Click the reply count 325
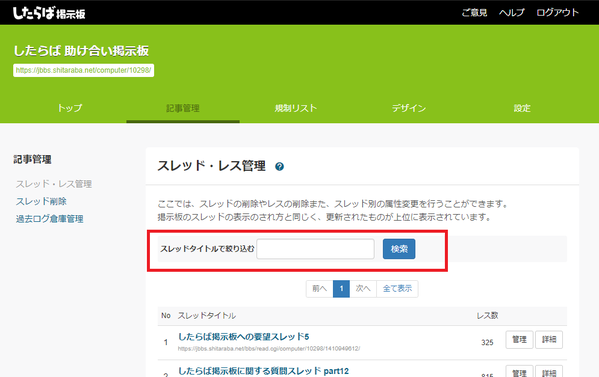The height and width of the screenshot is (377, 599). pyautogui.click(x=487, y=342)
